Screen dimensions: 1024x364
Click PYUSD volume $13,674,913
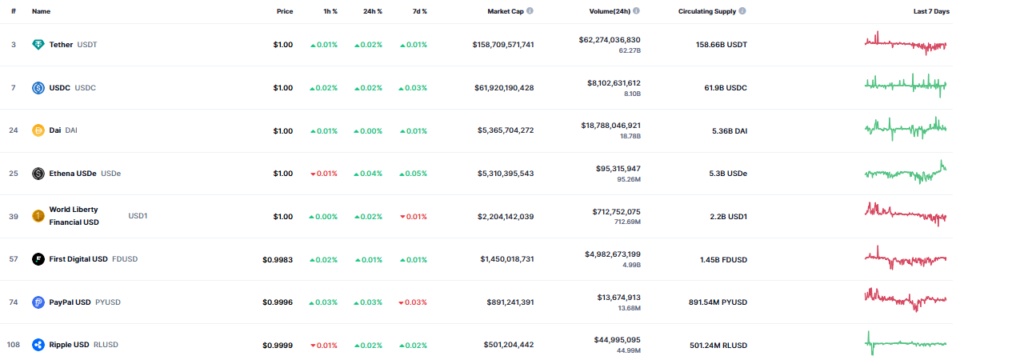click(619, 297)
